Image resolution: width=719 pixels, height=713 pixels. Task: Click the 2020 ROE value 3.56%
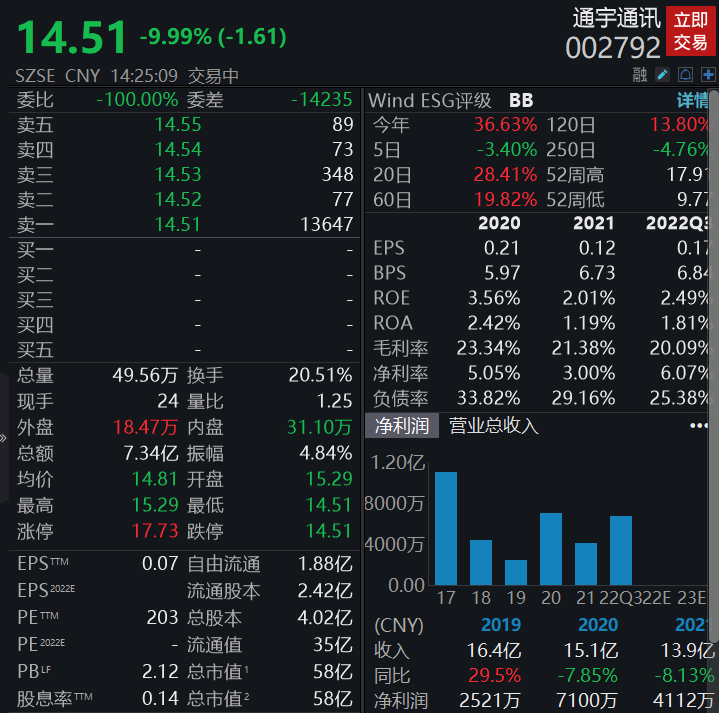pos(494,298)
